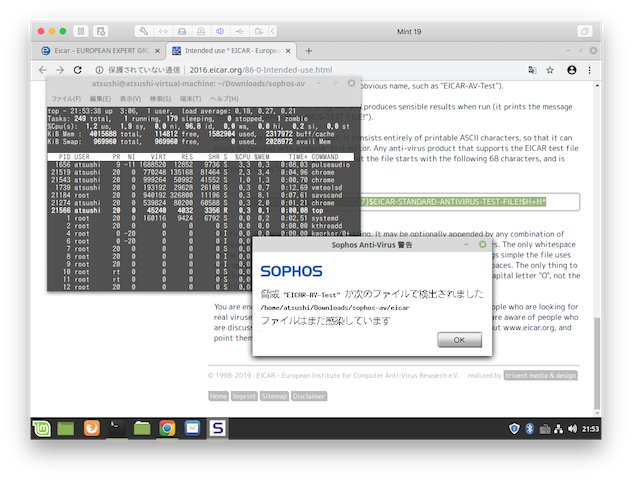This screenshot has height=480, width=632.
Task: Collapse the VM toolbar with the left chevron
Action: tap(273, 31)
